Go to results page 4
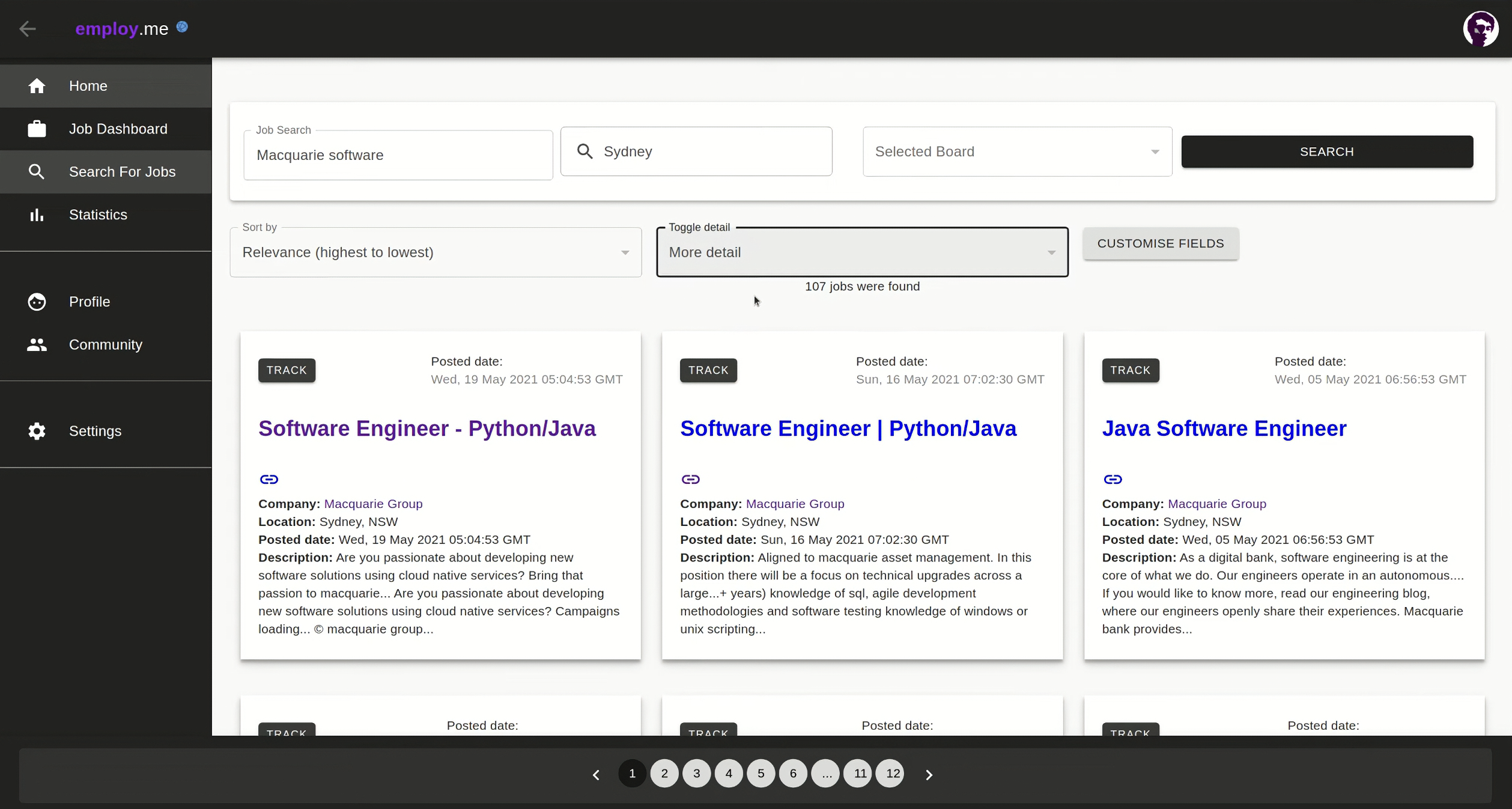This screenshot has height=809, width=1512. pos(729,774)
